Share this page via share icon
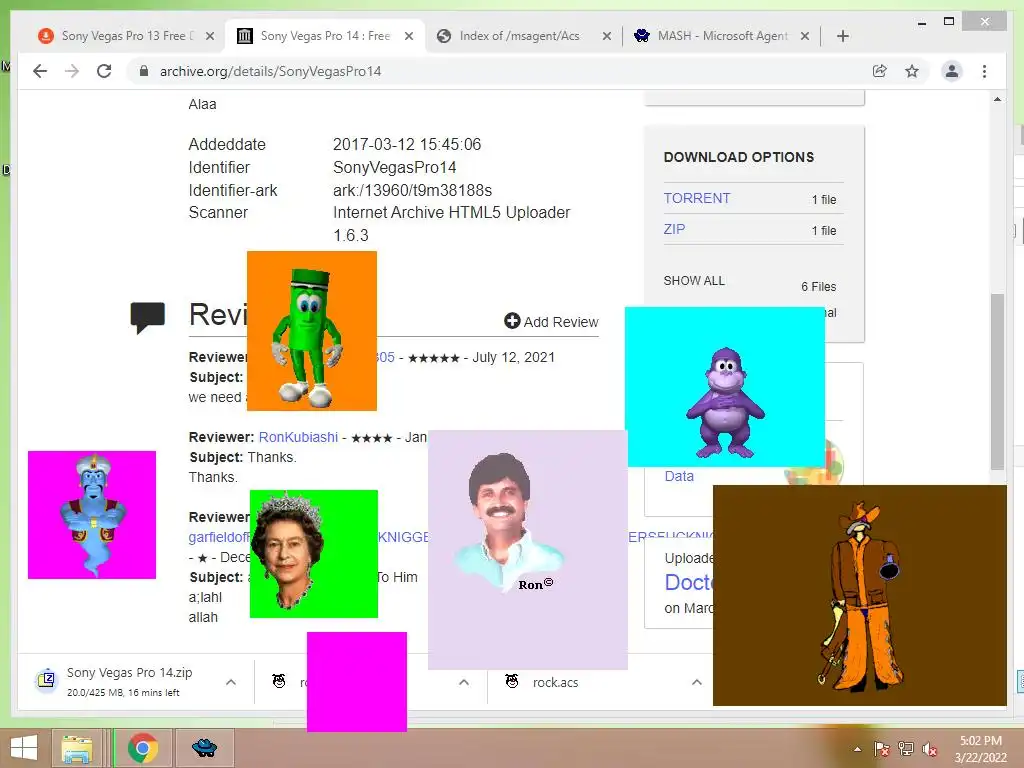The height and width of the screenshot is (768, 1024). click(x=880, y=71)
